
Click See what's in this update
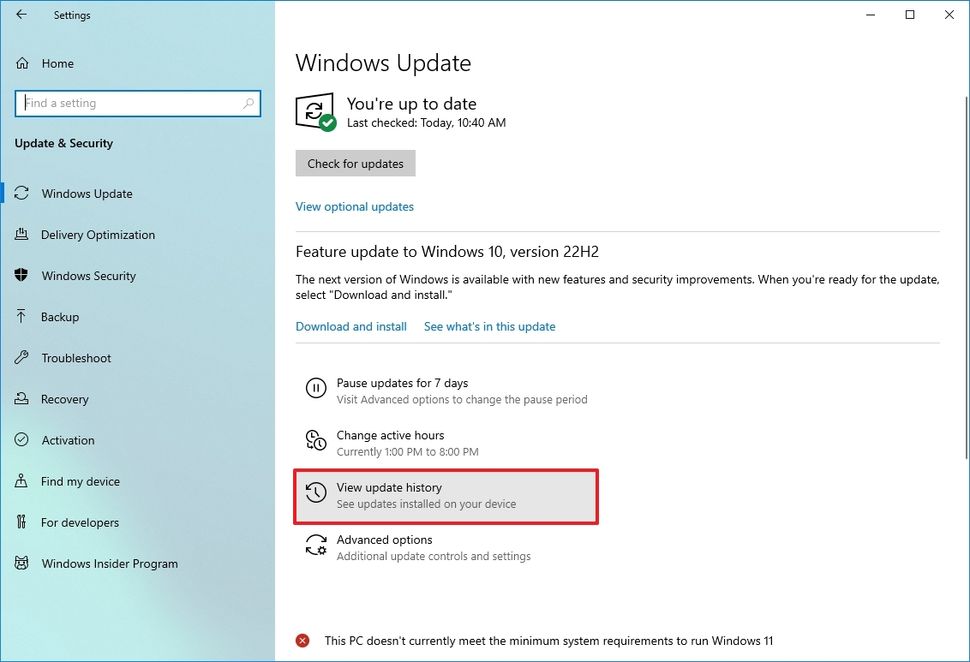(x=490, y=326)
